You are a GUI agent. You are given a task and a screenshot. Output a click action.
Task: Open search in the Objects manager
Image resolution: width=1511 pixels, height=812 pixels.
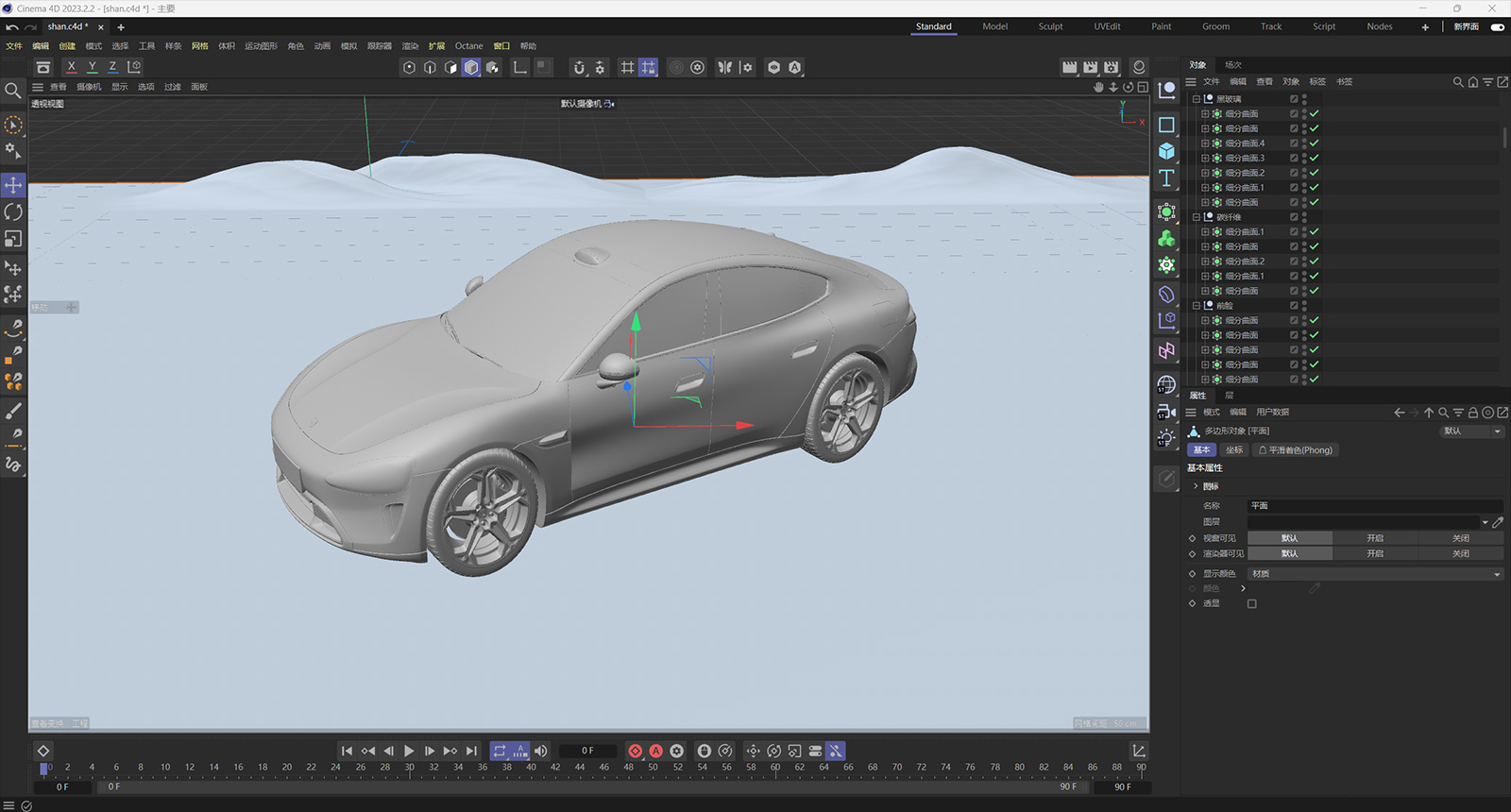(x=1458, y=82)
